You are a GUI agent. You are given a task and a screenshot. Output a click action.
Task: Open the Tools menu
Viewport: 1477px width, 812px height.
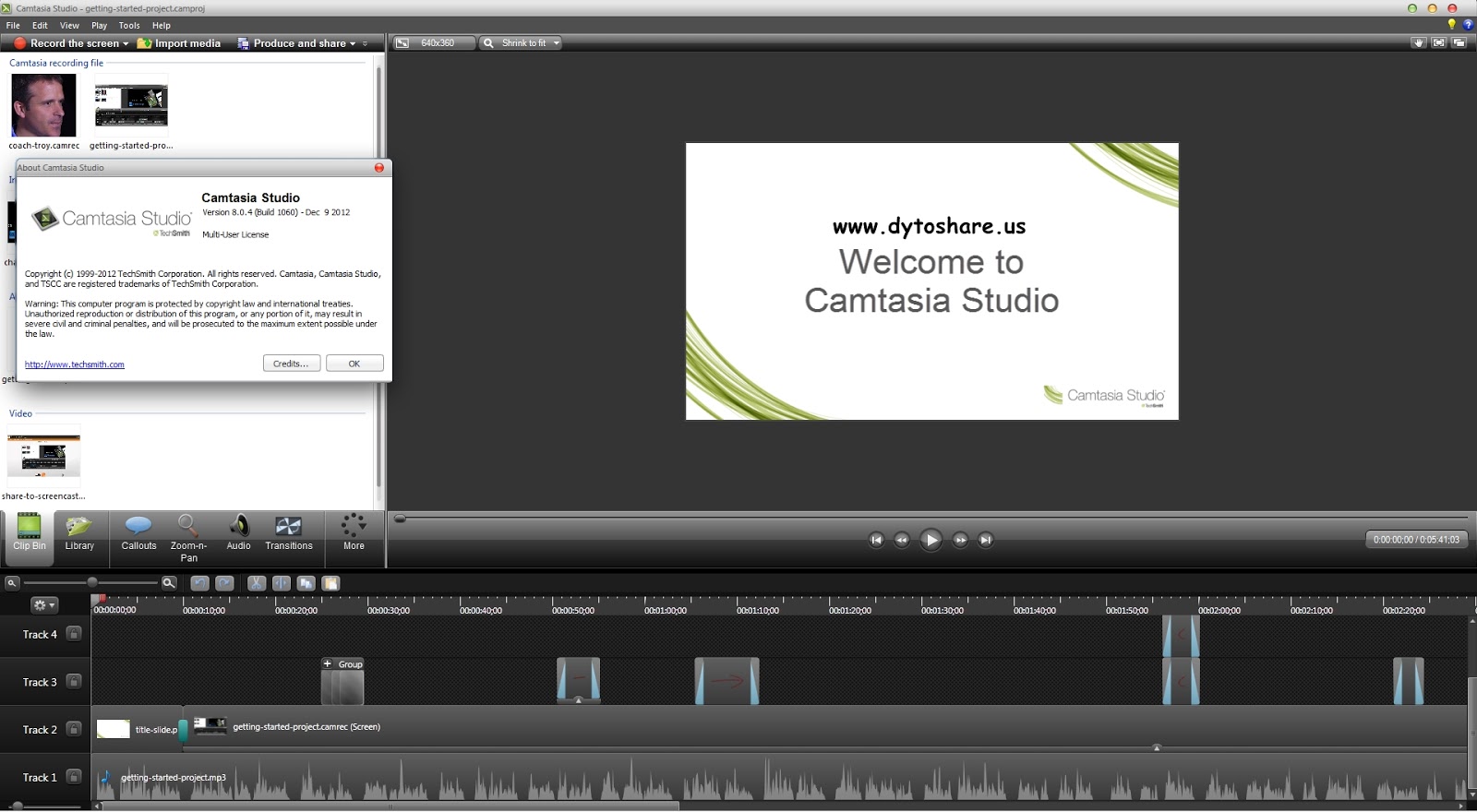(129, 26)
